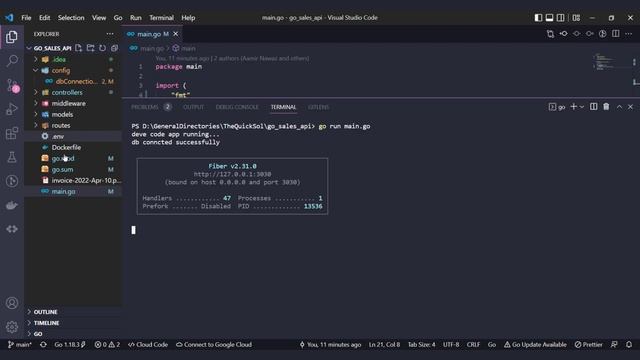Open the Manage gear menu
The height and width of the screenshot is (360, 640).
point(12,327)
